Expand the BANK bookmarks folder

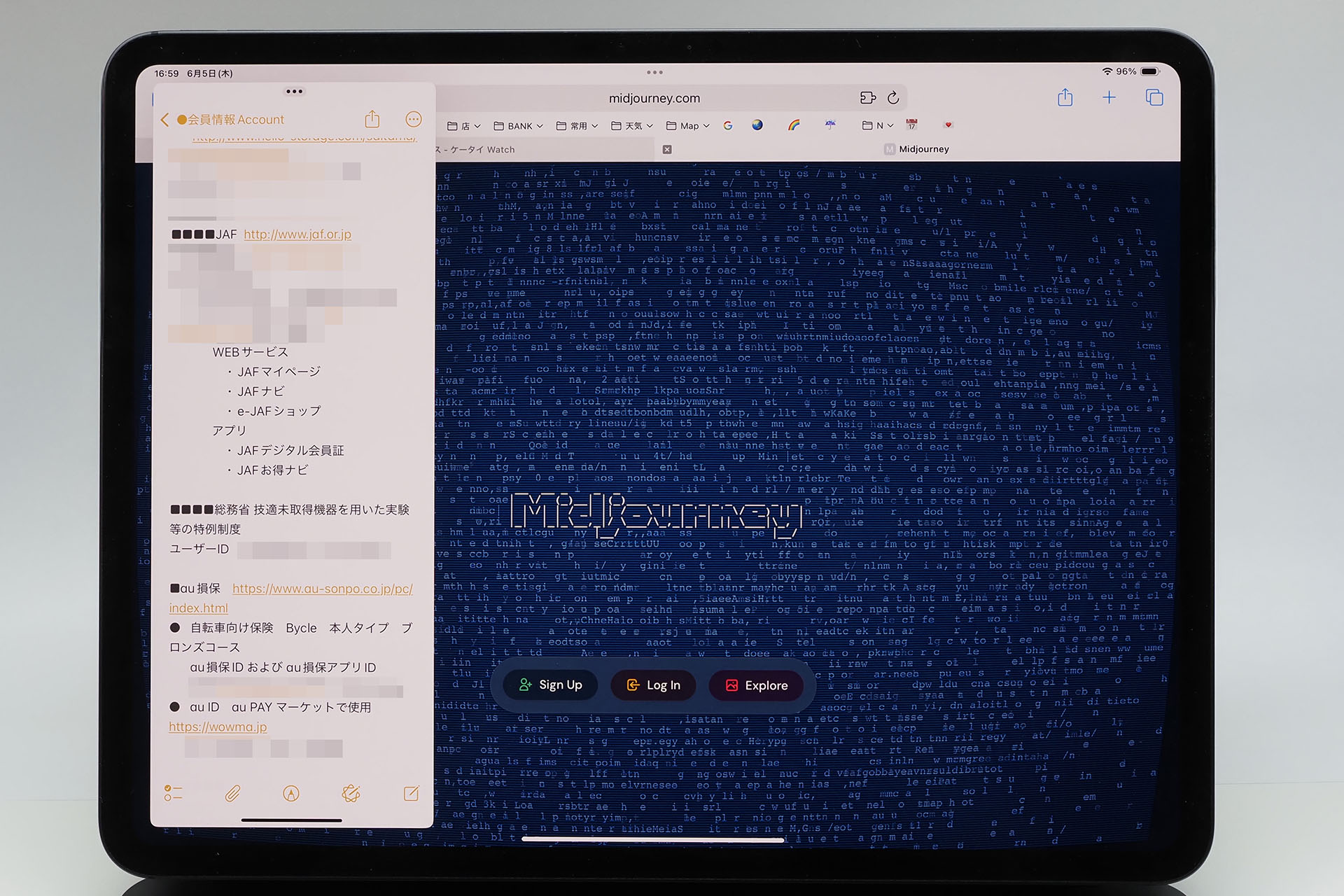click(519, 126)
